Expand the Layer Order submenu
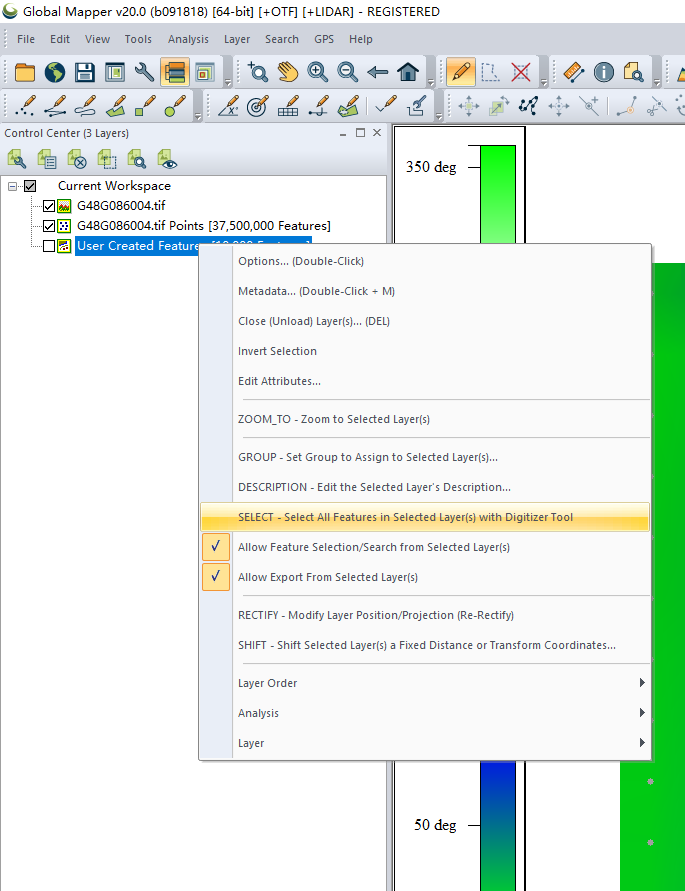685x891 pixels. [425, 683]
